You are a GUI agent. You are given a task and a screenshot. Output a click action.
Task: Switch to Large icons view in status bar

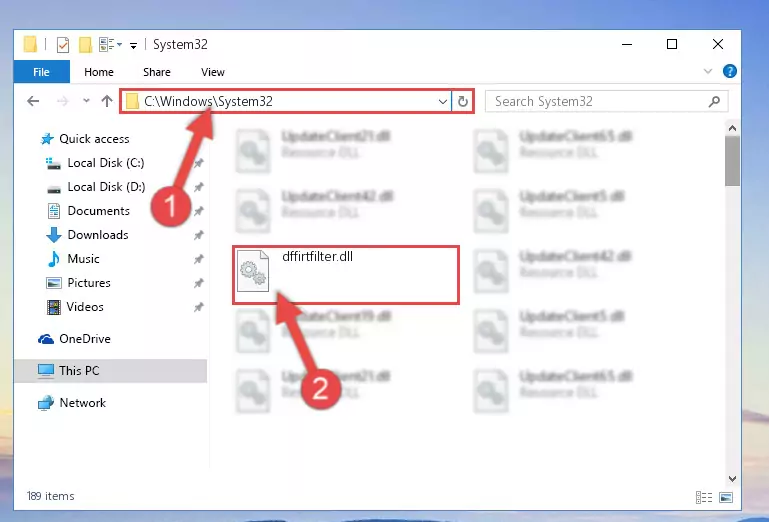pos(726,497)
